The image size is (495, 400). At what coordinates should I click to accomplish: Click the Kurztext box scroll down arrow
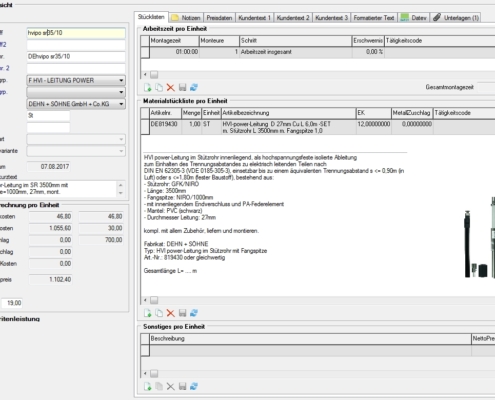point(121,193)
